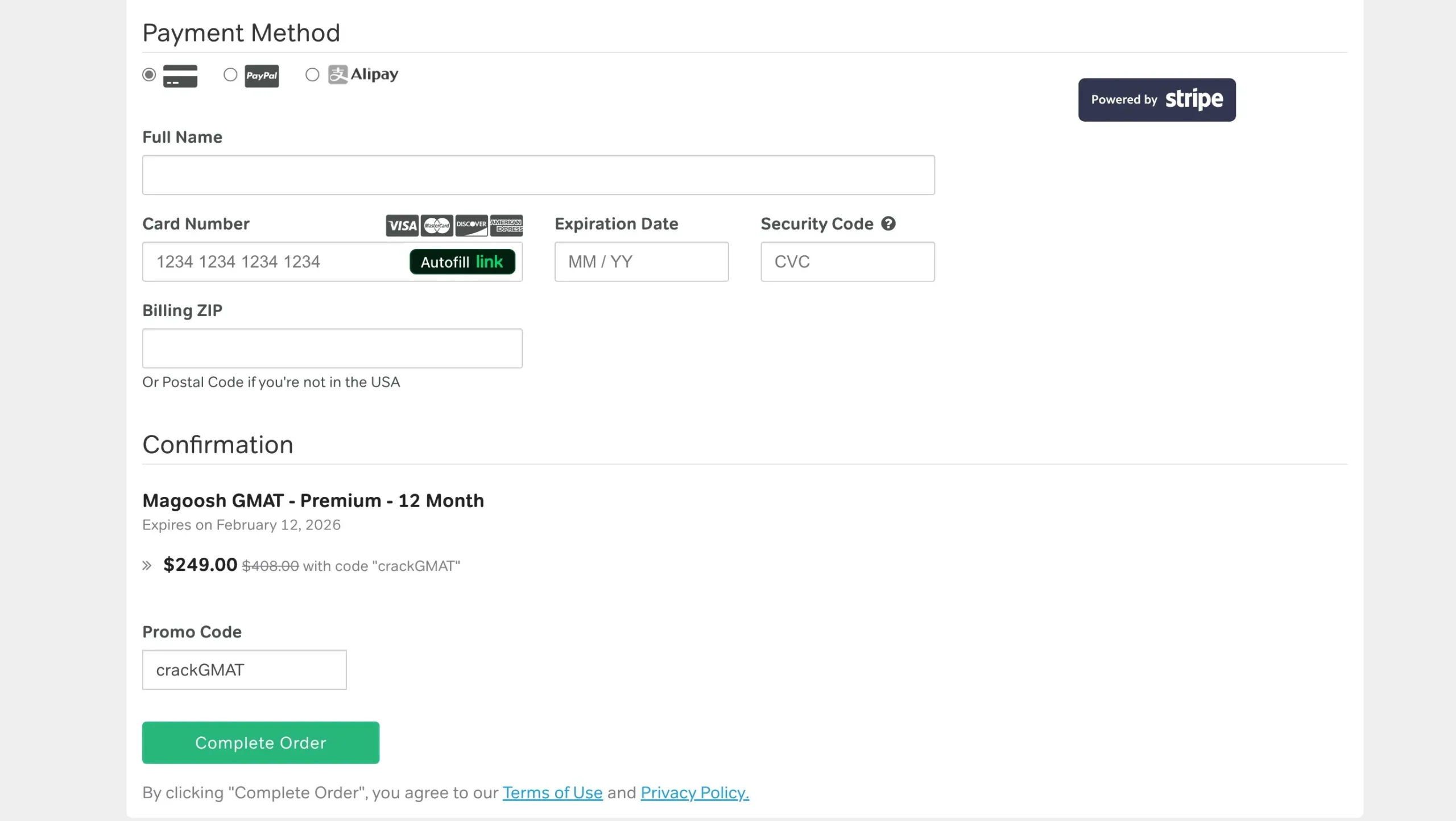1456x821 pixels.
Task: Open the Terms of Use link
Action: pyautogui.click(x=552, y=793)
